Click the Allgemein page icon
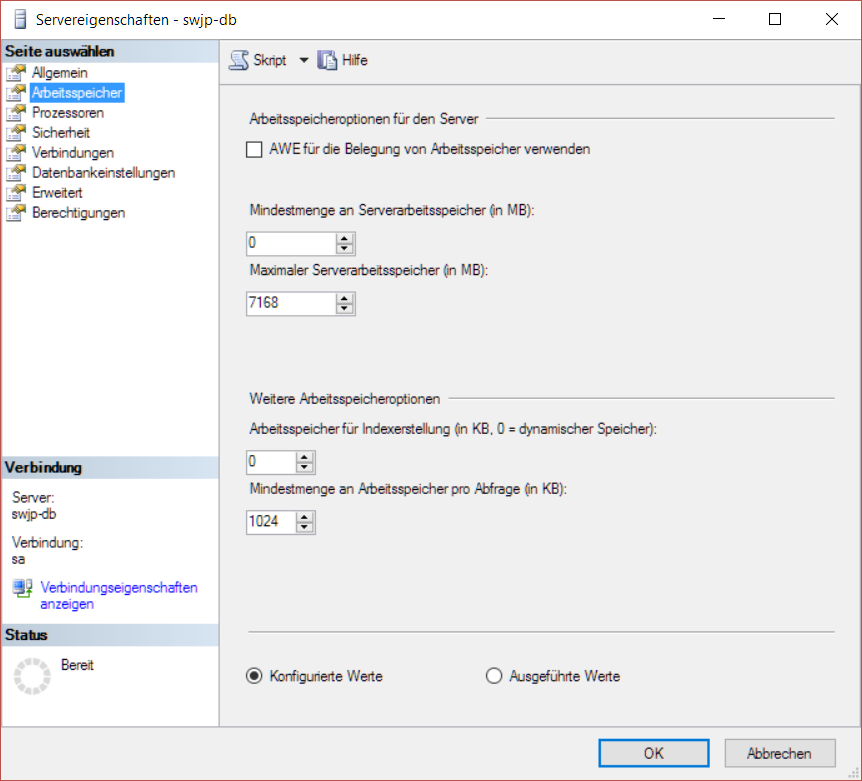862x781 pixels. [x=15, y=73]
